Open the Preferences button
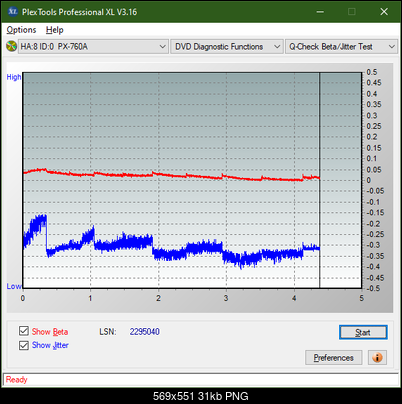 pos(334,358)
